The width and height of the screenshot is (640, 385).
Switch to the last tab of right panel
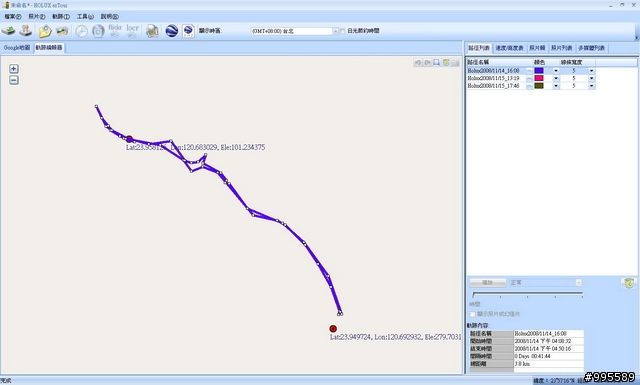click(591, 48)
